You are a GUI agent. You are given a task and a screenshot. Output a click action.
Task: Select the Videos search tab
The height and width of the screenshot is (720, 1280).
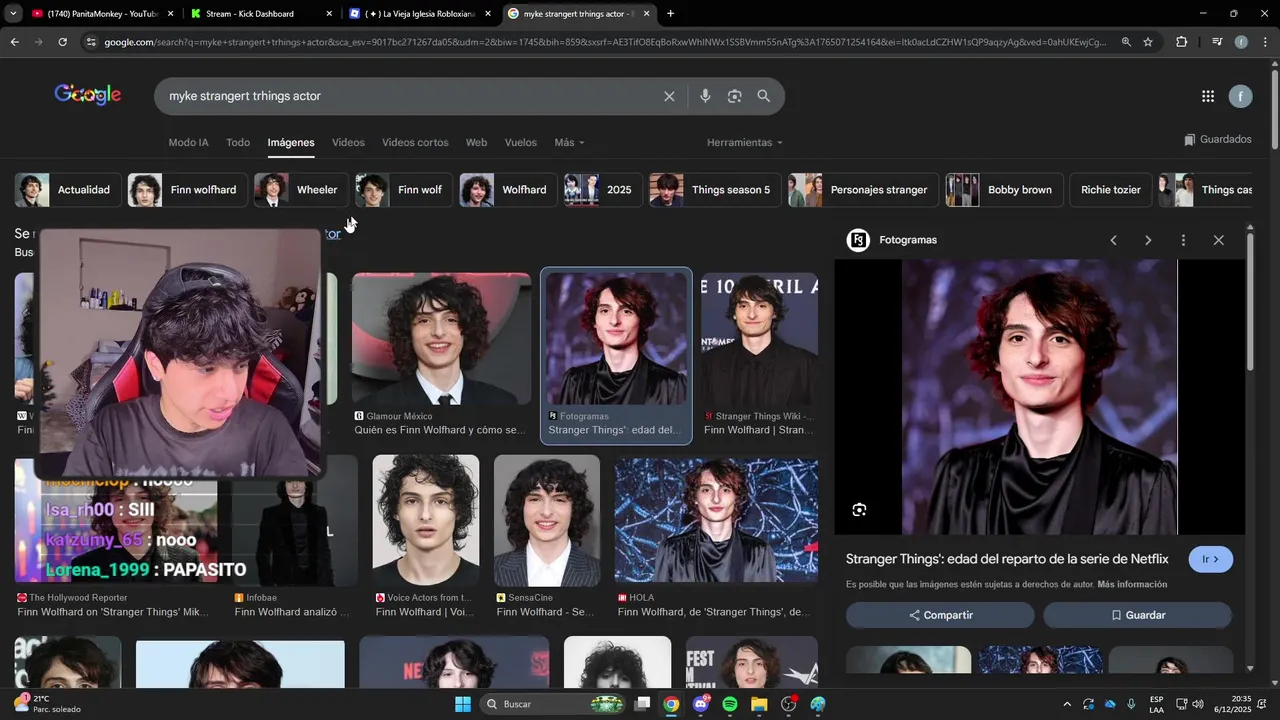pos(348,143)
